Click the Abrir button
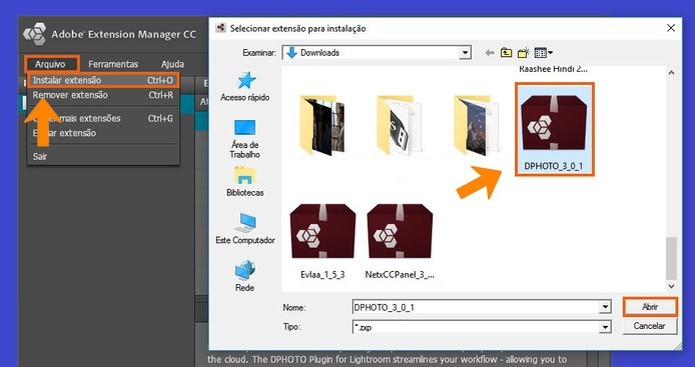The width and height of the screenshot is (695, 367). (650, 307)
